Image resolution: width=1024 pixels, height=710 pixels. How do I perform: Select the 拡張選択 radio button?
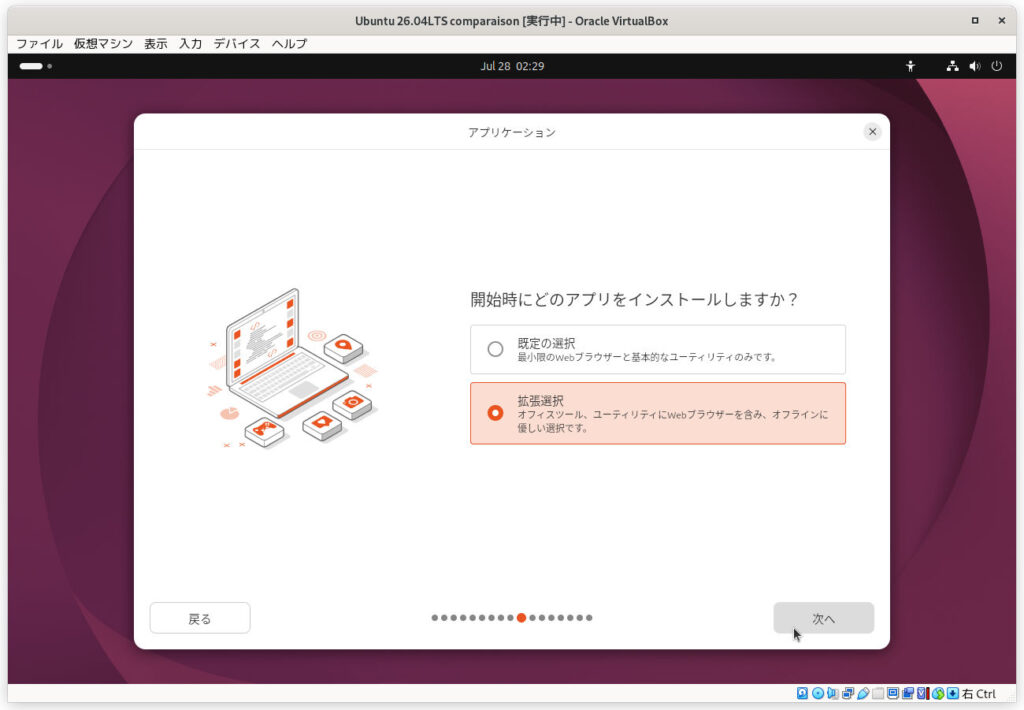tap(495, 413)
